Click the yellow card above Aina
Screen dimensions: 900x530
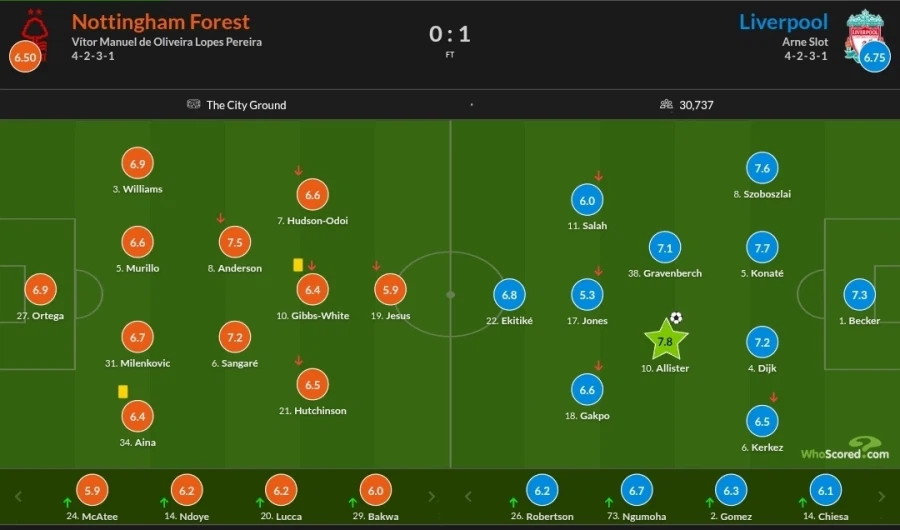[x=123, y=392]
